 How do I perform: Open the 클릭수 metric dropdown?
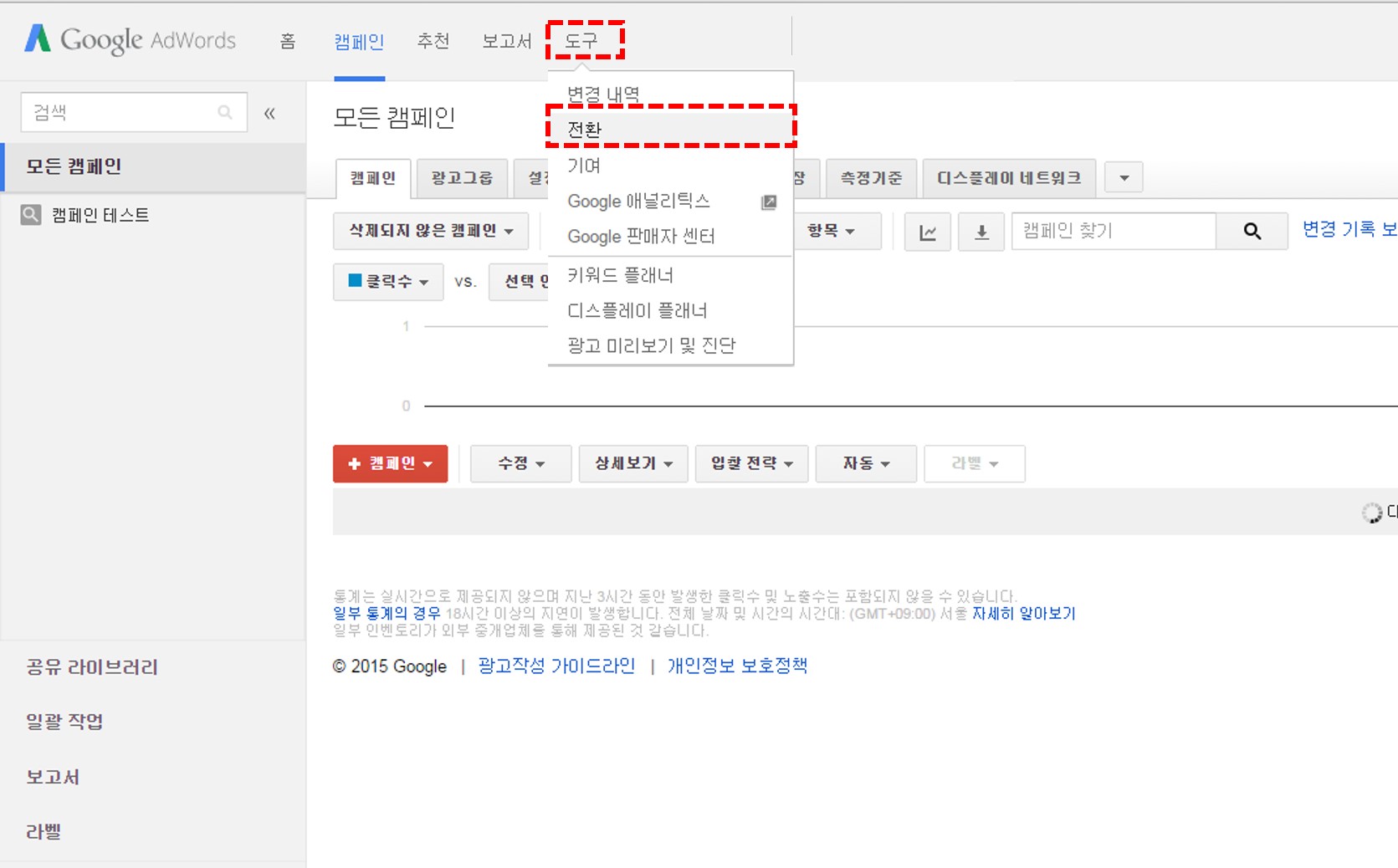click(x=388, y=282)
